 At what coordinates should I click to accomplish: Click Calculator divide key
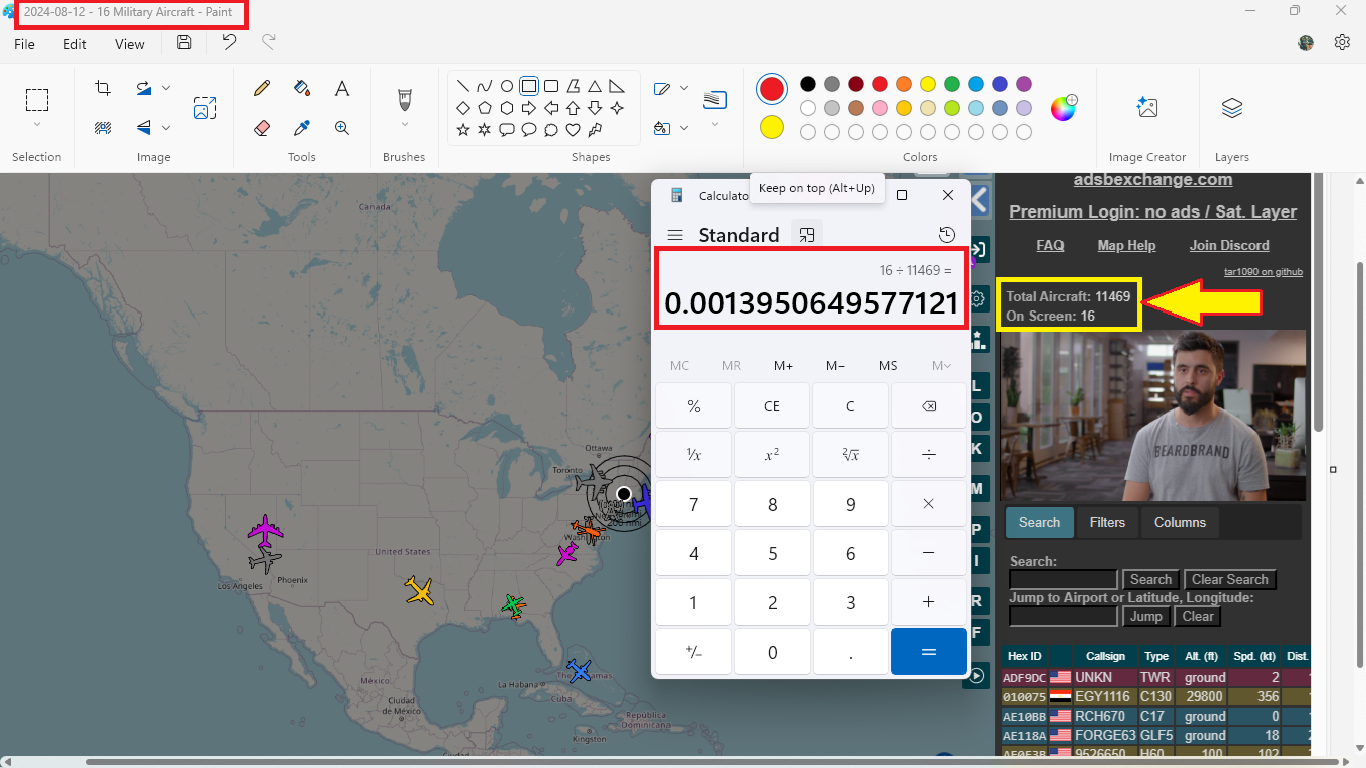929,455
